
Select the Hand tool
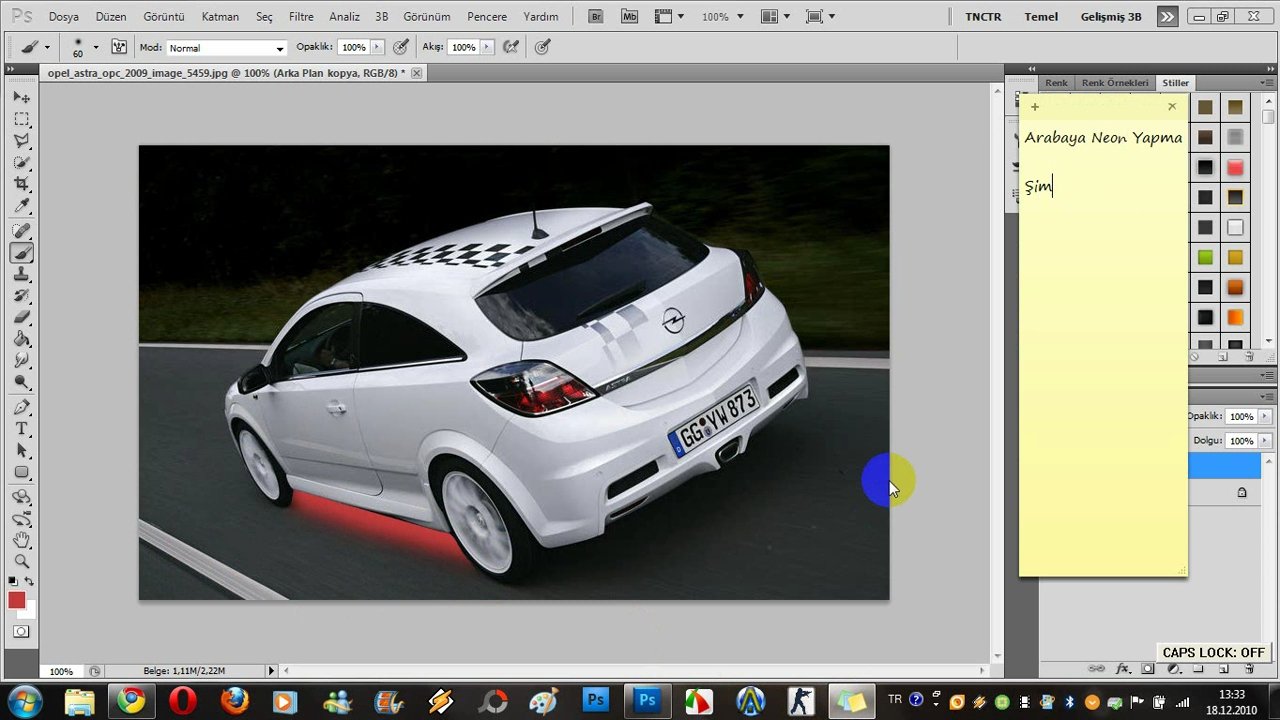[21, 541]
